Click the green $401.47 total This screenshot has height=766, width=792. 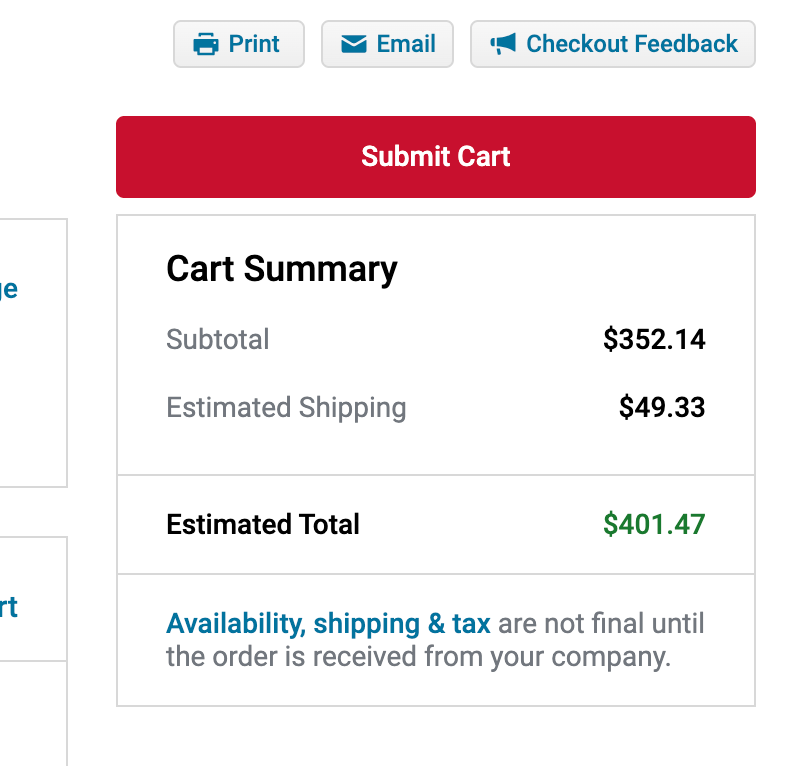tap(654, 524)
